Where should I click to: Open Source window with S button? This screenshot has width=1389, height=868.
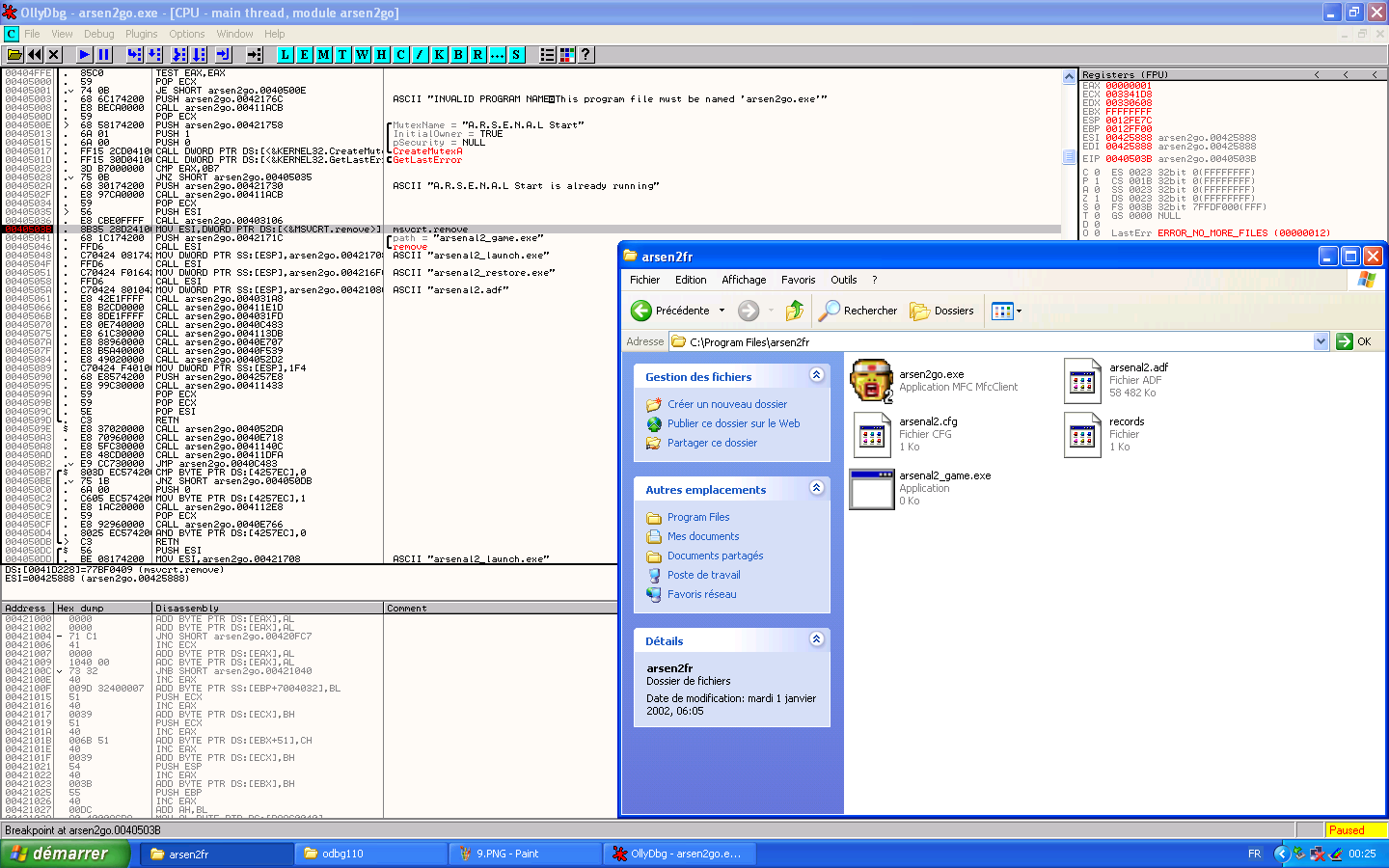[x=516, y=55]
